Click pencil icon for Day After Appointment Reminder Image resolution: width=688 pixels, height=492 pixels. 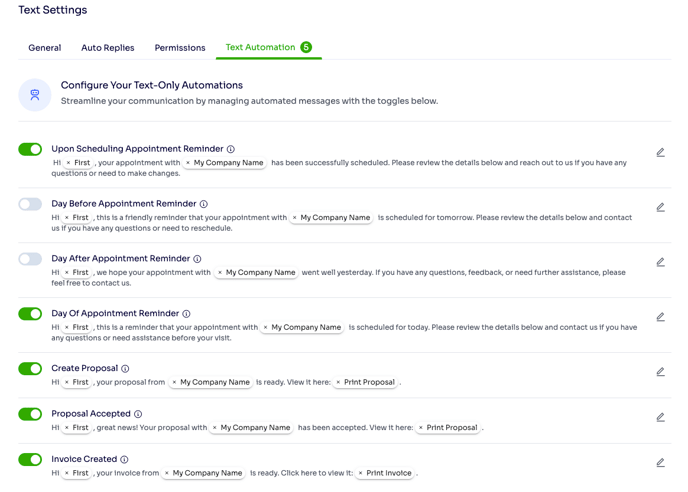pos(660,263)
